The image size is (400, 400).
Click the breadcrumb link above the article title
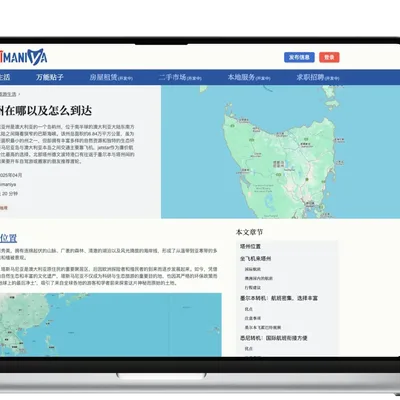(8, 94)
